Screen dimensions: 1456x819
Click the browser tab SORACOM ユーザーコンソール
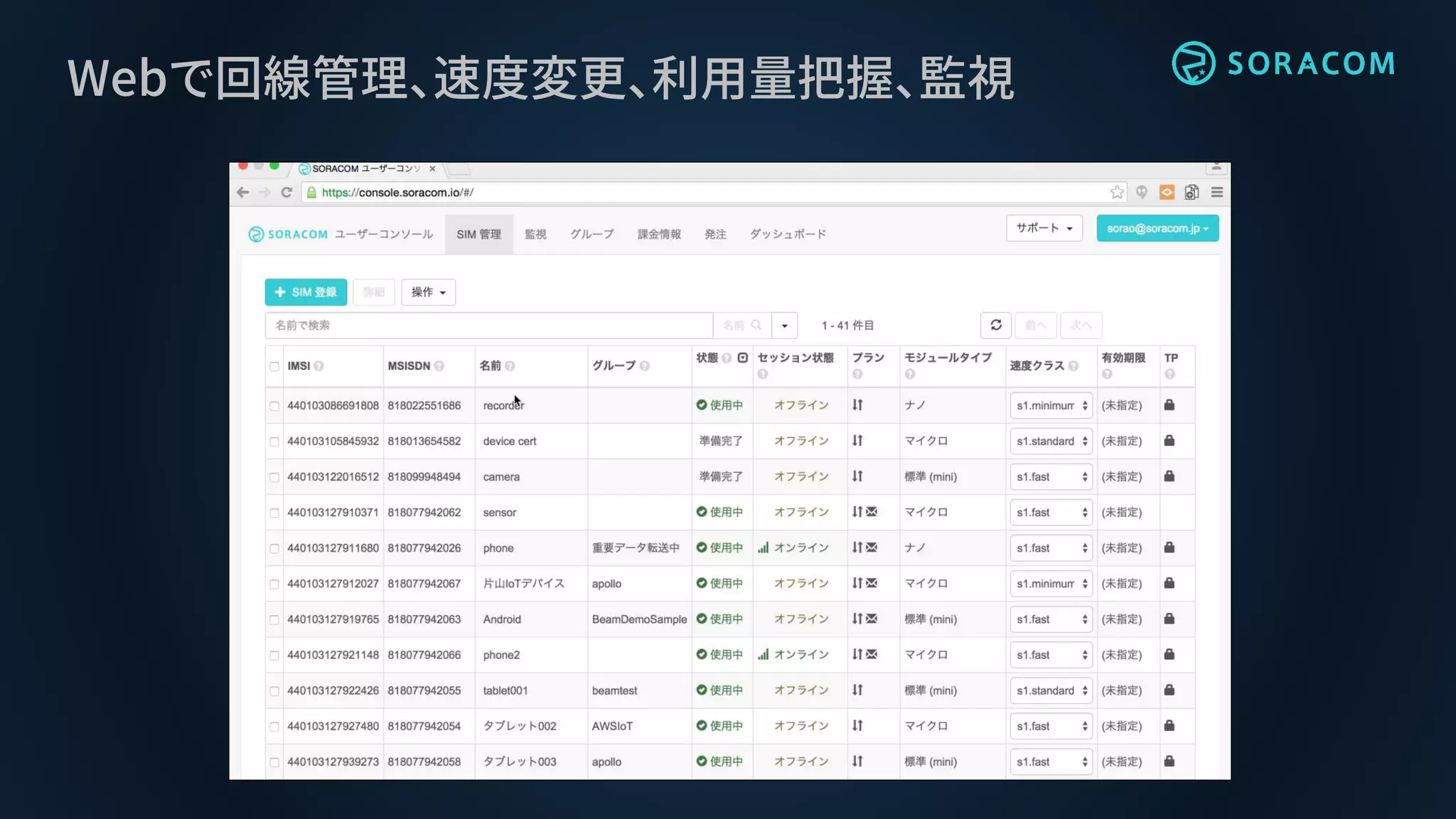(x=366, y=168)
